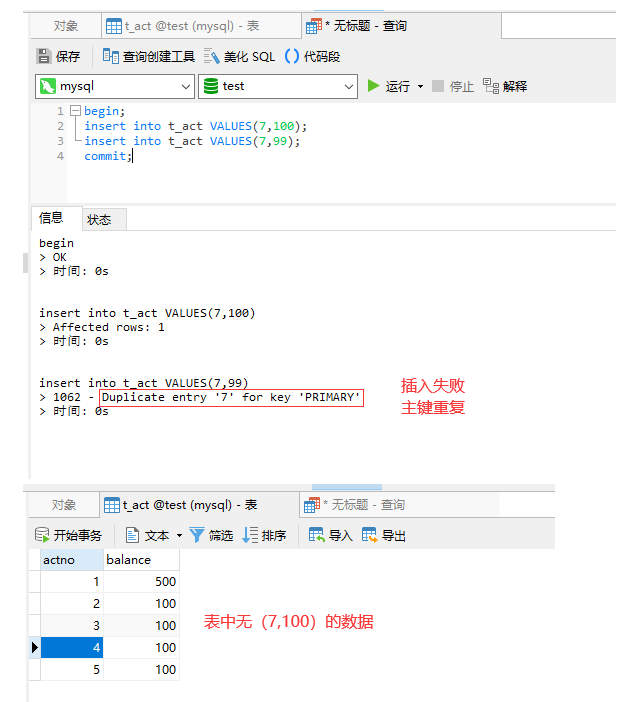Open the 状态 results tab

tap(104, 219)
